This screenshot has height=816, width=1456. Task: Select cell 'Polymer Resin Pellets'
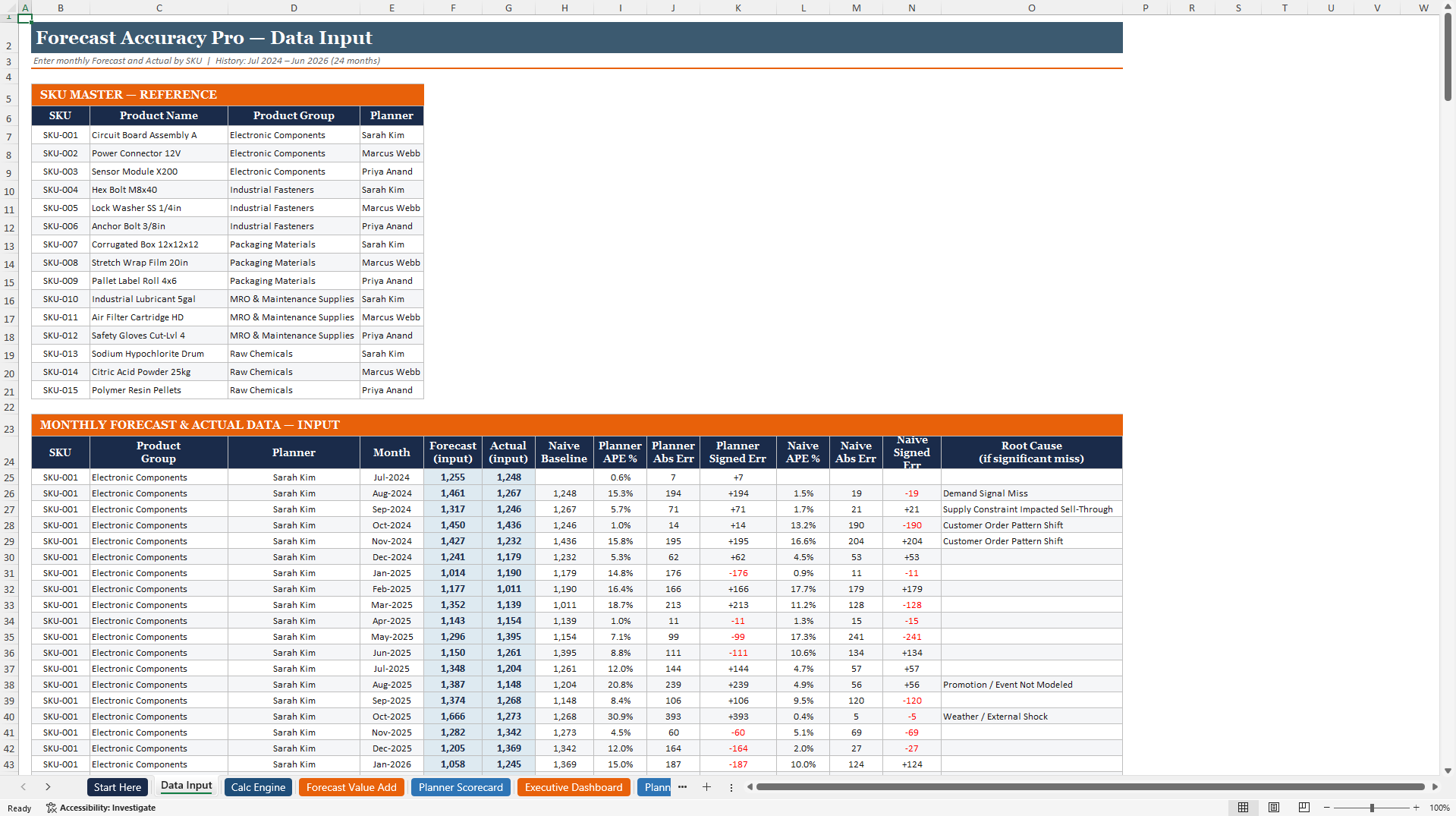pyautogui.click(x=159, y=390)
